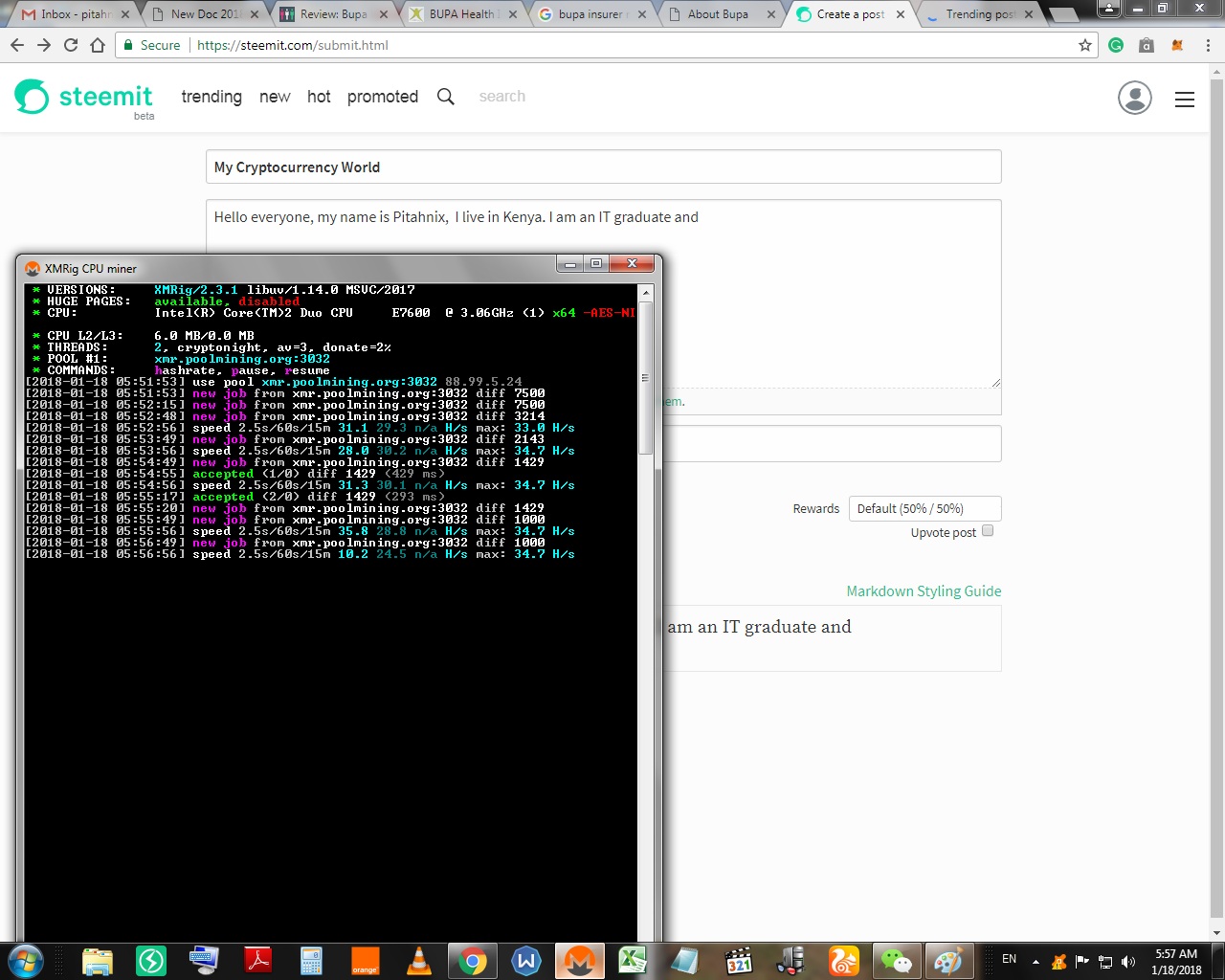
Task: Open the Monero XMRig taskbar icon
Action: point(579,961)
